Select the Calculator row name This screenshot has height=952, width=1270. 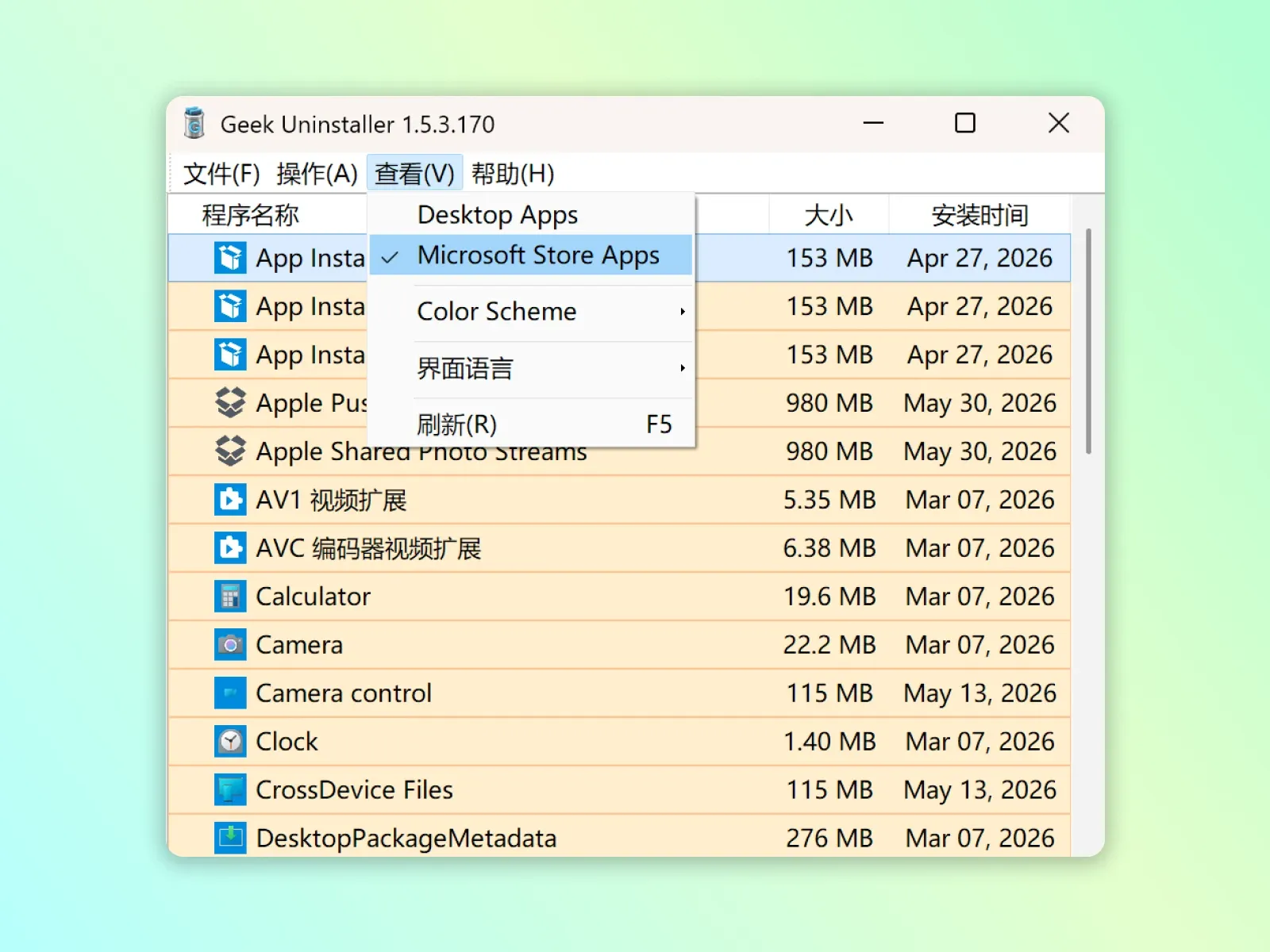coord(314,597)
